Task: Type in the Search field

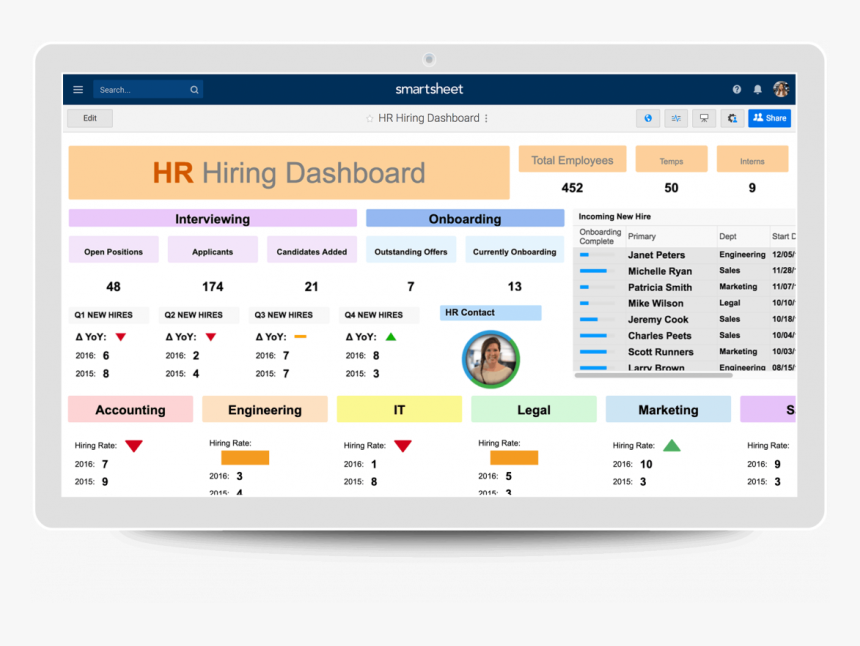Action: (140, 90)
